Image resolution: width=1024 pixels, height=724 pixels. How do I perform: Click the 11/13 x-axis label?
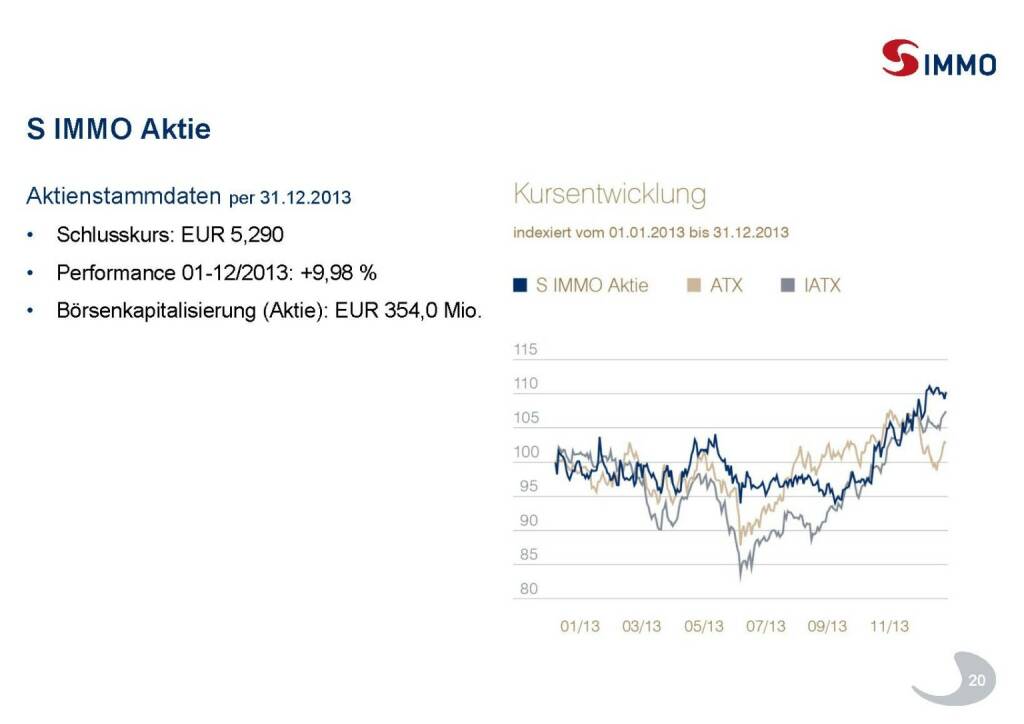(889, 627)
